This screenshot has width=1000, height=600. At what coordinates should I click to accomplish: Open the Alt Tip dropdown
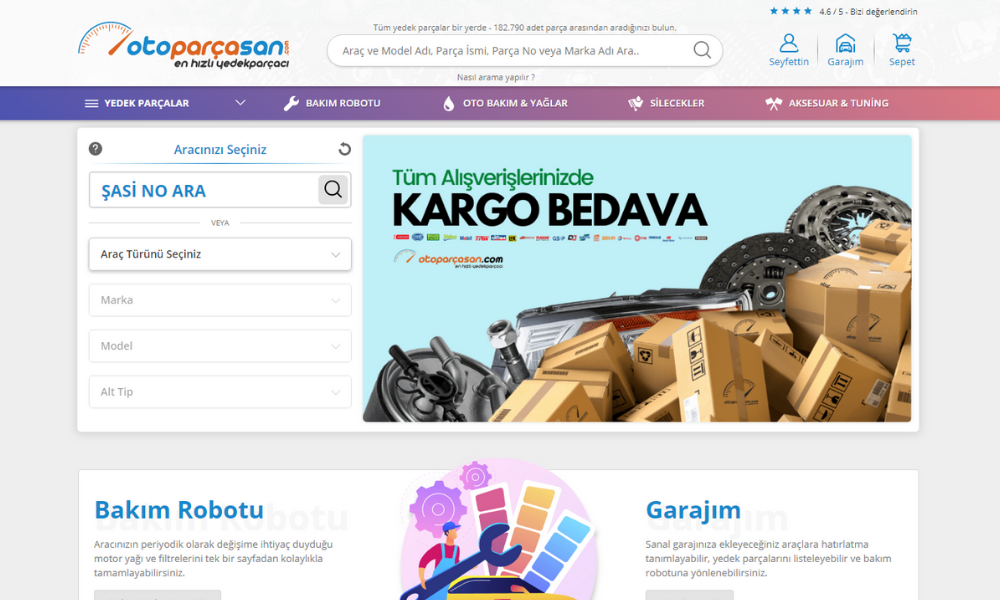click(220, 392)
